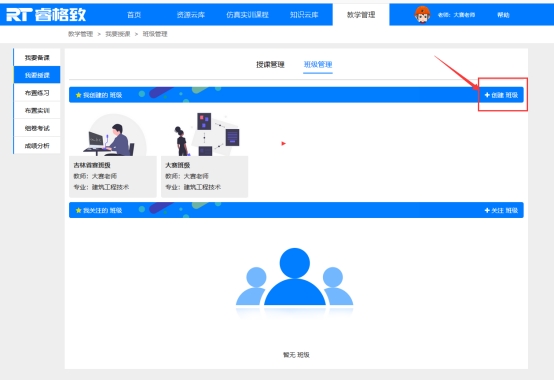This screenshot has height=380, width=554.
Task: Click the star icon beside 我关注的班级
Action: pos(78,210)
